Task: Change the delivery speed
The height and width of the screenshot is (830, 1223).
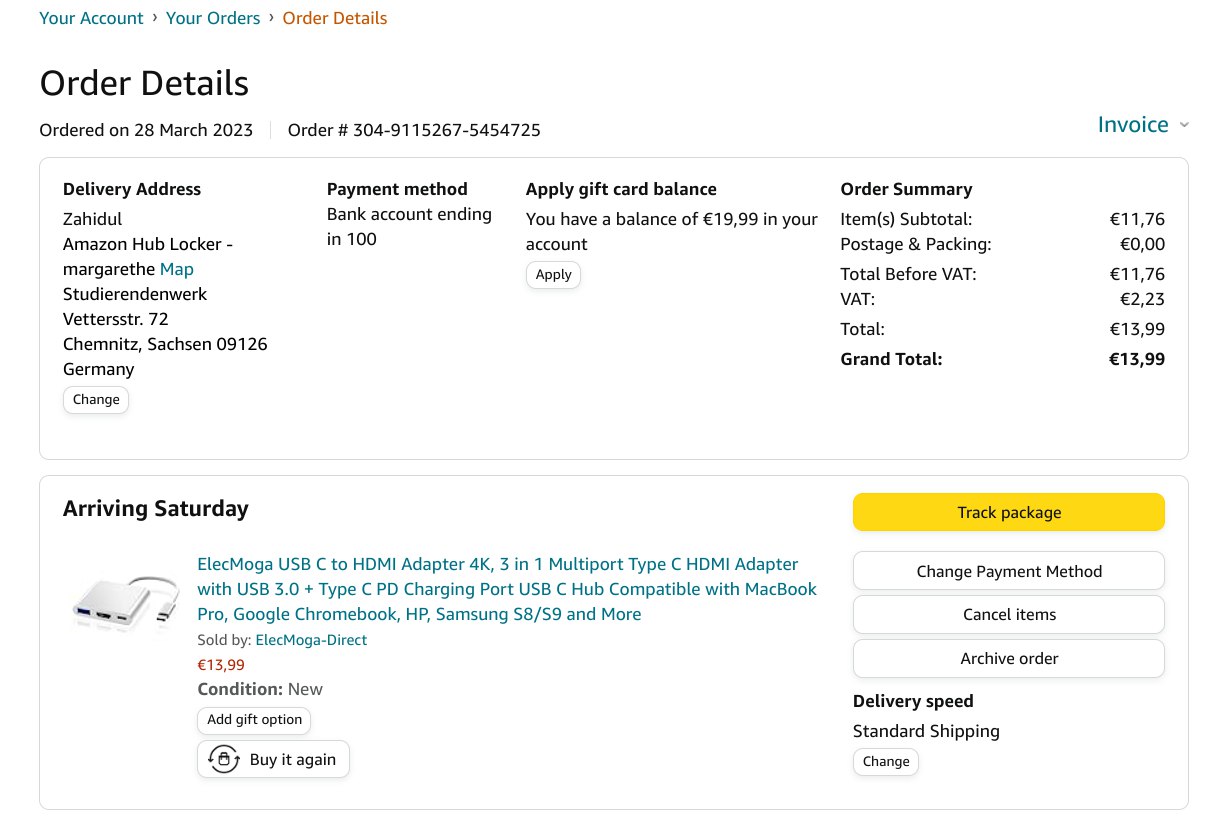Action: [885, 762]
